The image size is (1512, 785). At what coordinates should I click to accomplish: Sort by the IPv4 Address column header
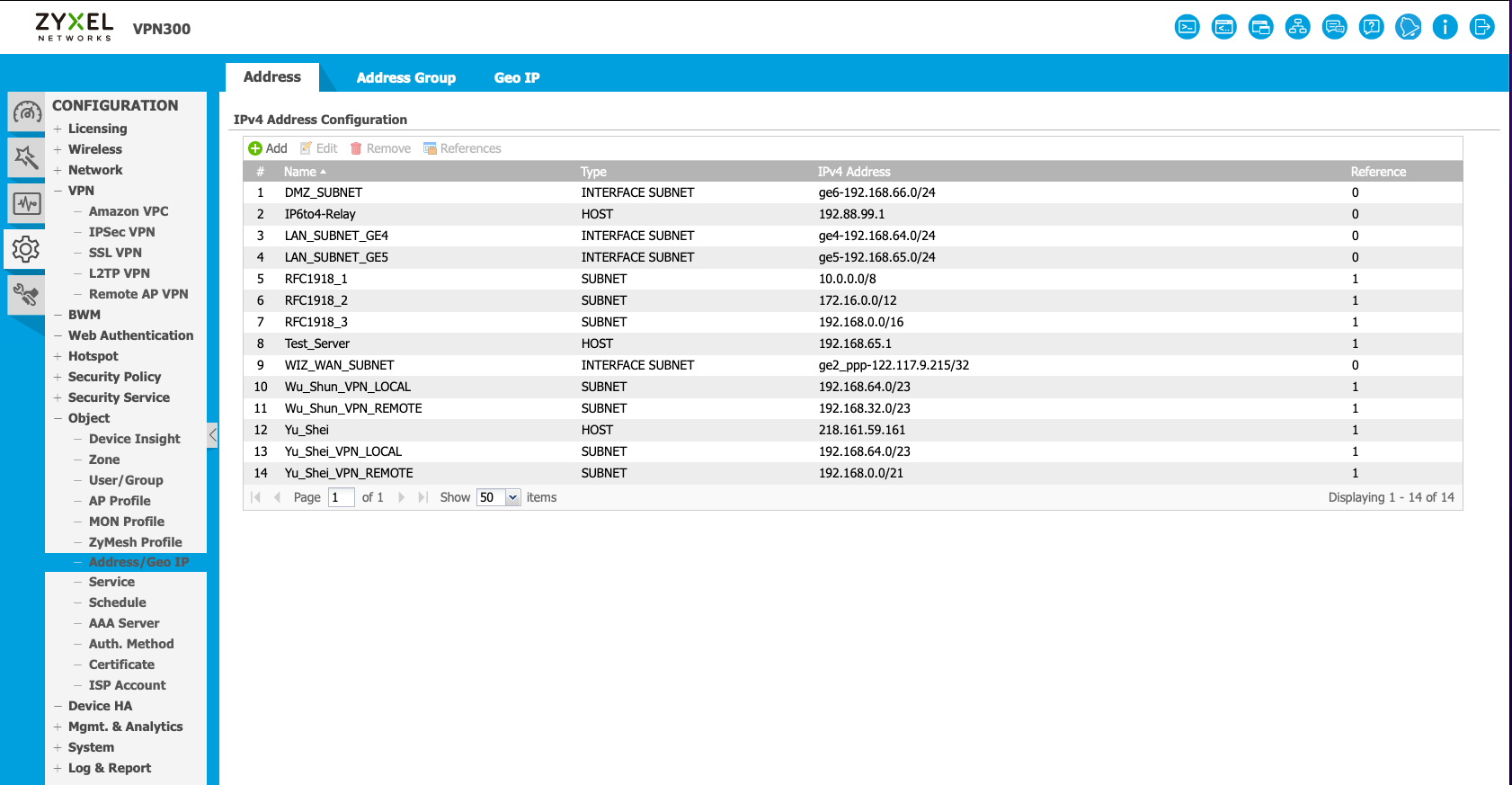[854, 172]
